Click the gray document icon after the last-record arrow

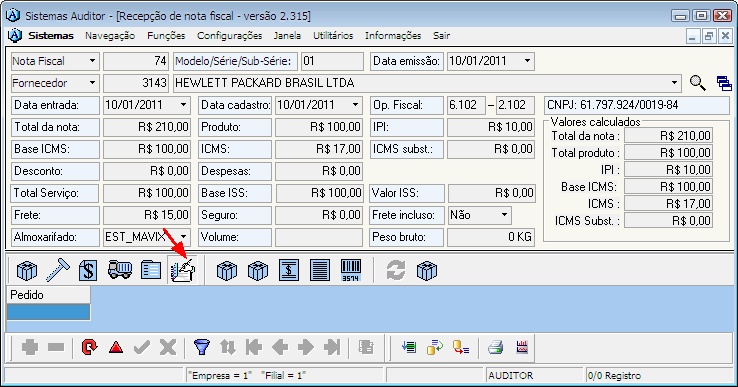tap(366, 347)
